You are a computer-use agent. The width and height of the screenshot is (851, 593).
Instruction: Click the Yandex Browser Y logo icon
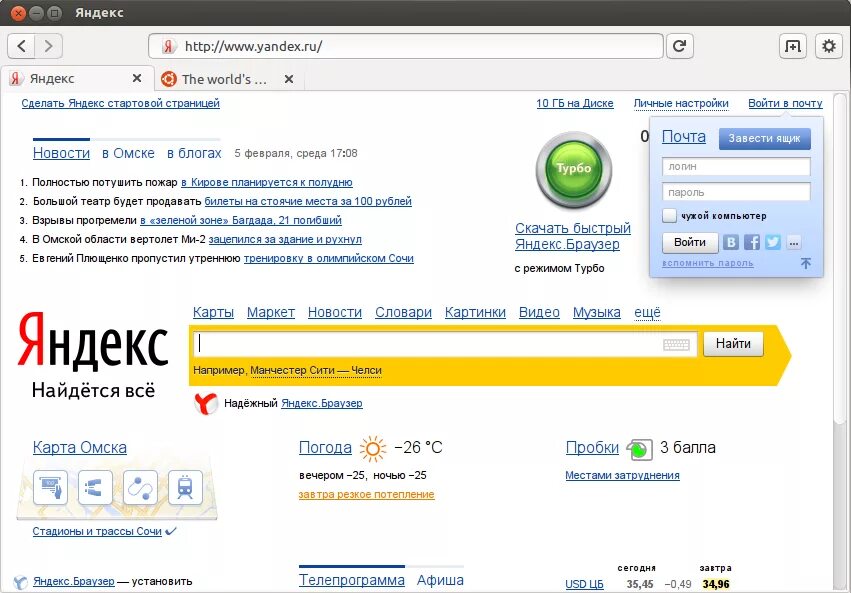point(206,403)
